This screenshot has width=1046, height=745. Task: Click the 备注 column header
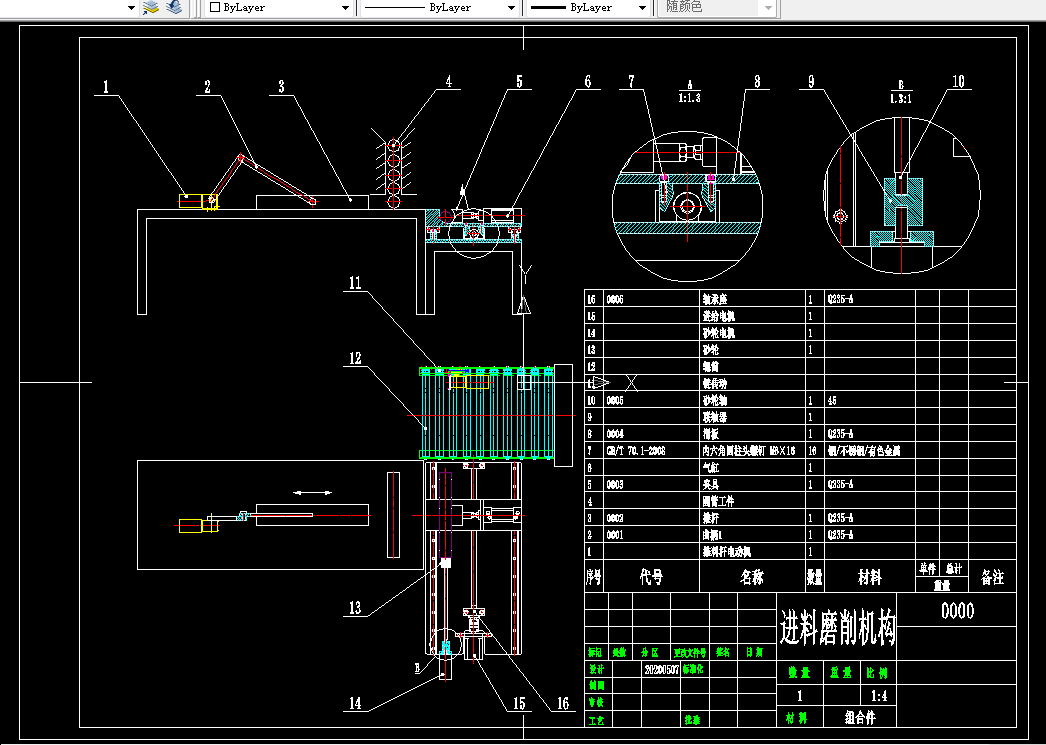[992, 577]
